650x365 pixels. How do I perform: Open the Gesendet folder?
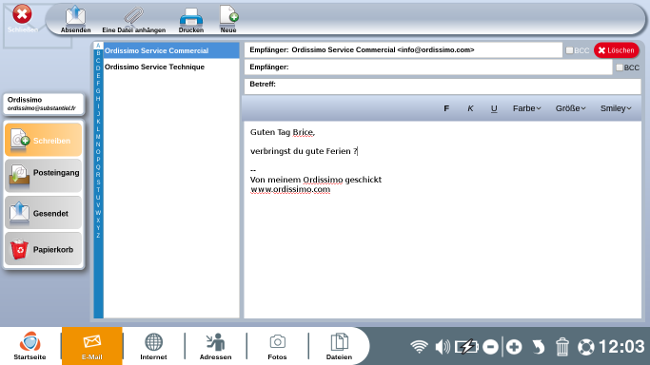pyautogui.click(x=44, y=213)
